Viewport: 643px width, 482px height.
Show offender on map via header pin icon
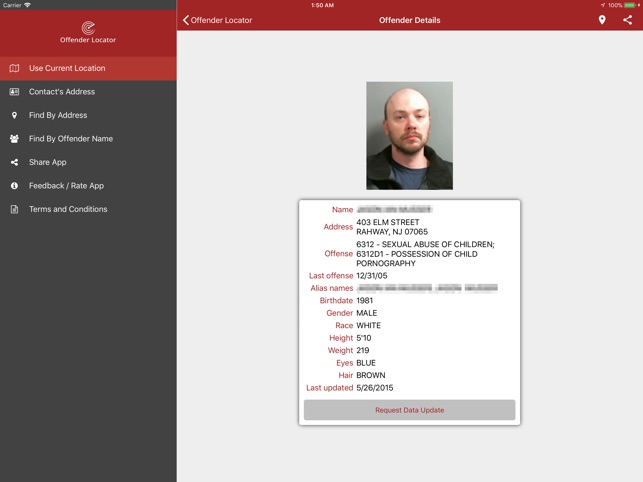point(602,20)
